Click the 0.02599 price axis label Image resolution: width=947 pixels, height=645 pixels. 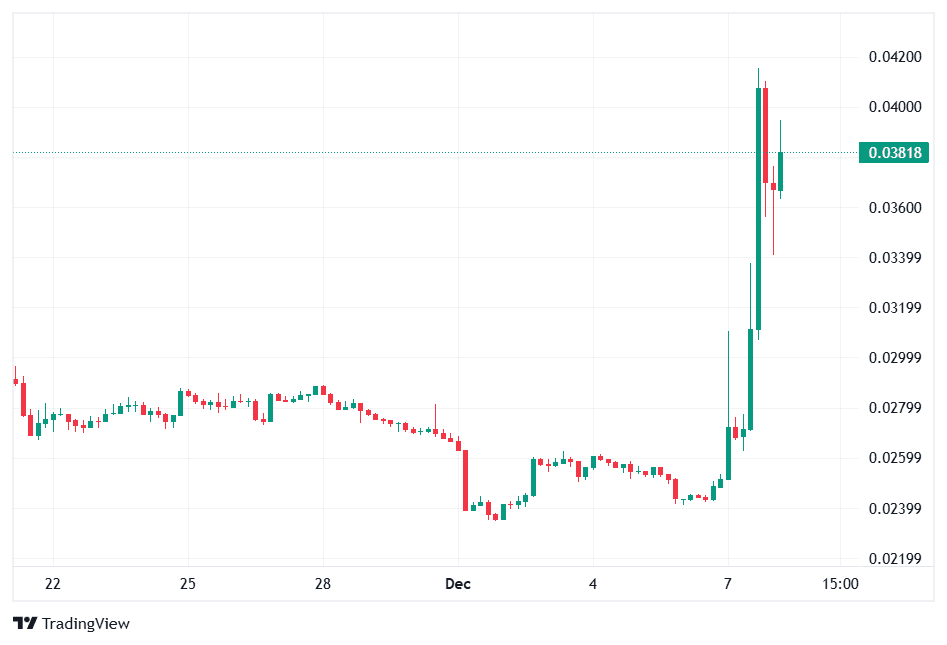pyautogui.click(x=894, y=458)
